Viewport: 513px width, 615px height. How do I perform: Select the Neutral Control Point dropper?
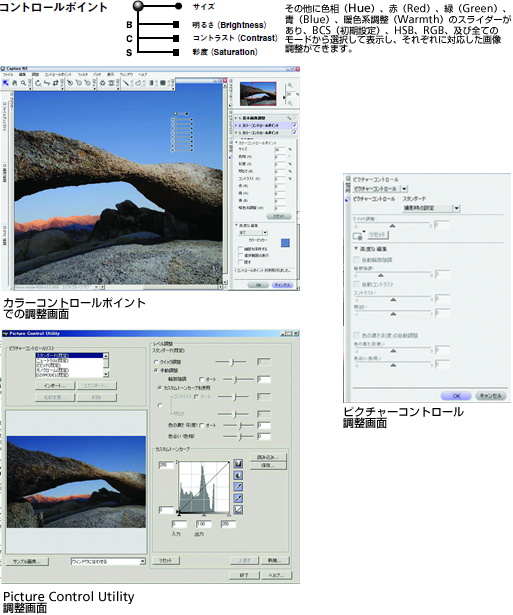coord(78,83)
